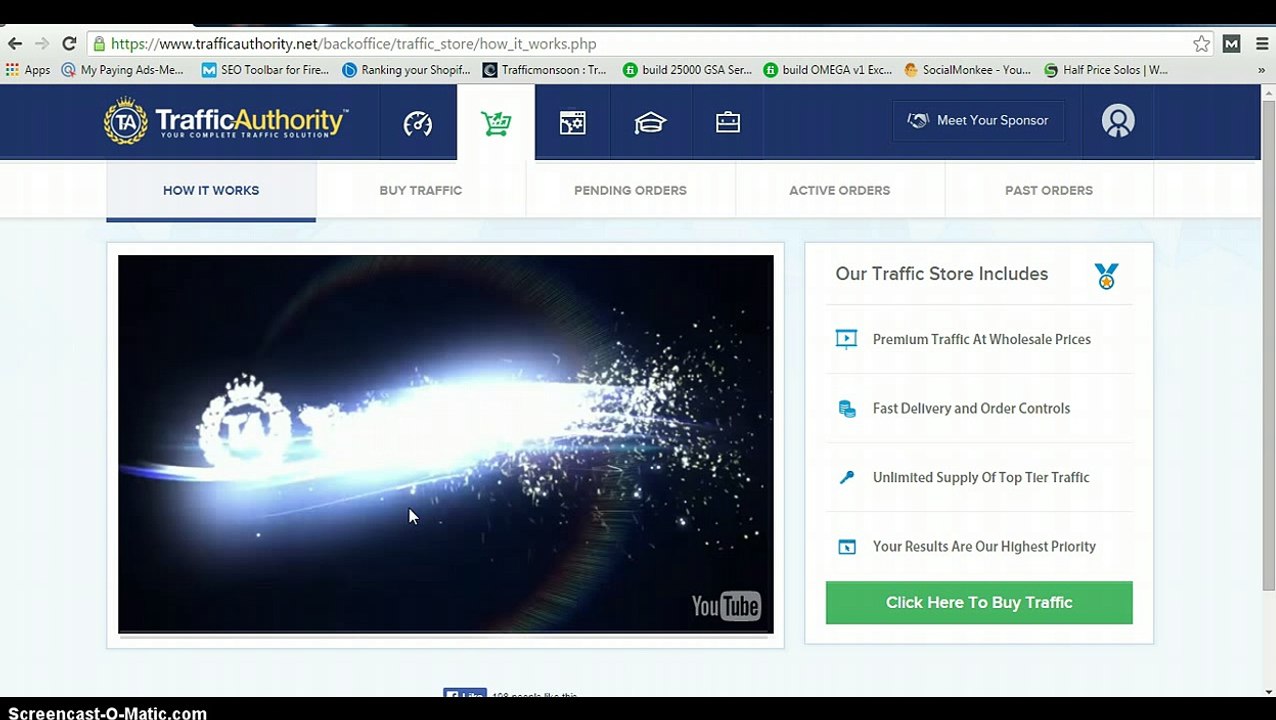This screenshot has width=1276, height=720.
Task: Click the Unlimited Supply key icon
Action: tap(847, 477)
